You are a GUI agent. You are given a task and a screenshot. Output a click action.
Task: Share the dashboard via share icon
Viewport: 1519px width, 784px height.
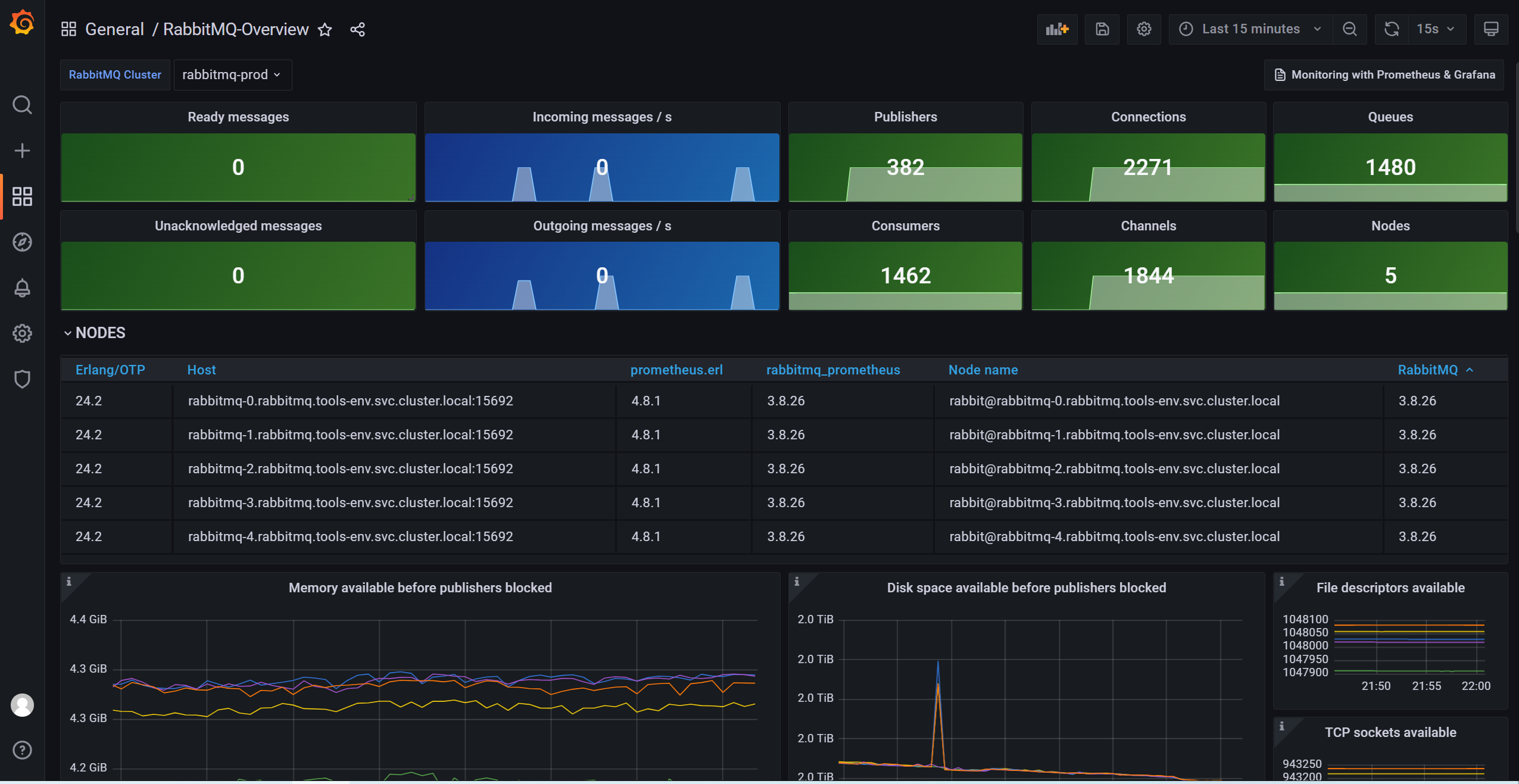click(x=357, y=29)
